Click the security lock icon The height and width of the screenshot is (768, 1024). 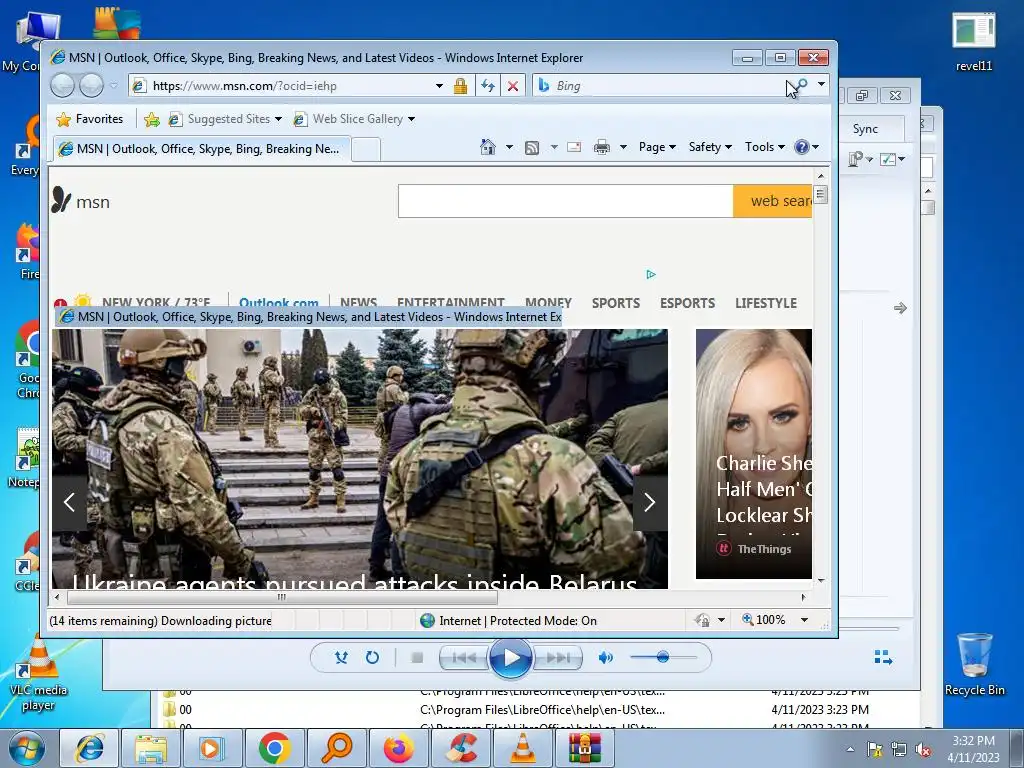point(460,86)
